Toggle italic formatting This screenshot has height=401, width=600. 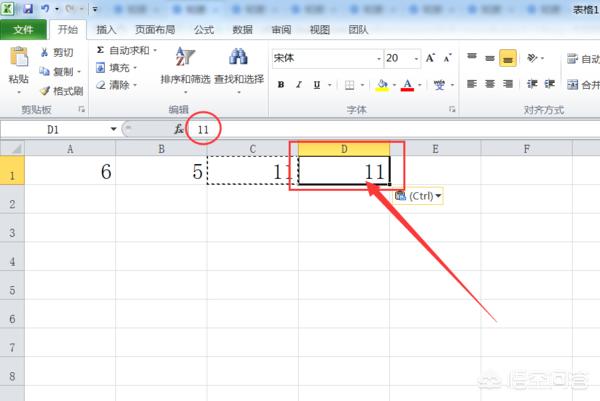click(x=299, y=85)
